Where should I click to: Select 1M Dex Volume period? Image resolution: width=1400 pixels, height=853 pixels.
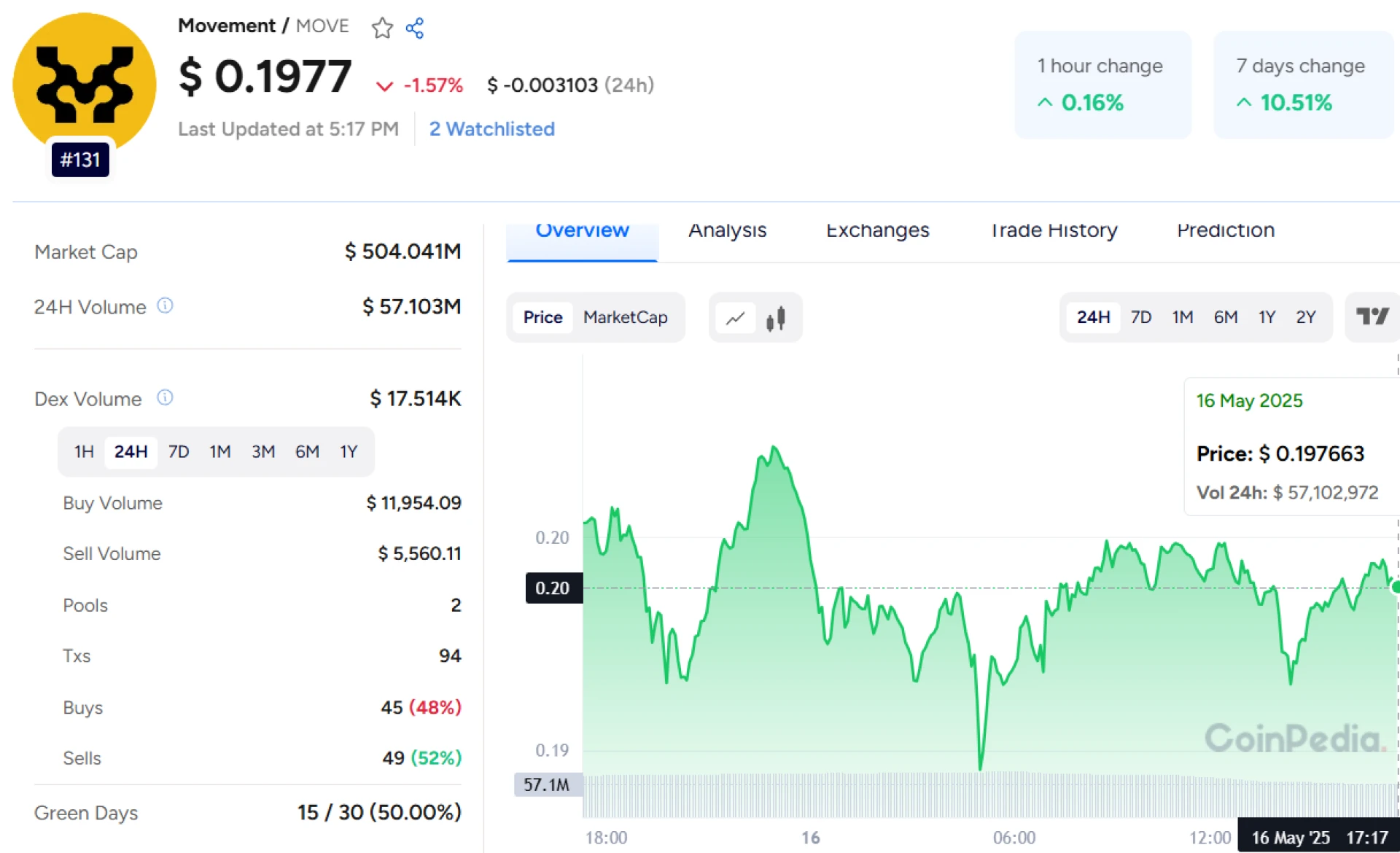219,451
